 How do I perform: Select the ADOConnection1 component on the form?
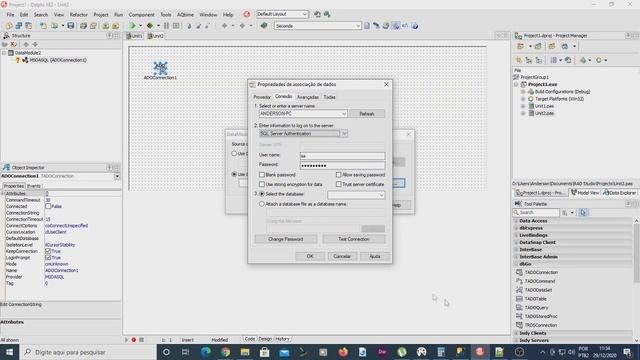click(160, 68)
